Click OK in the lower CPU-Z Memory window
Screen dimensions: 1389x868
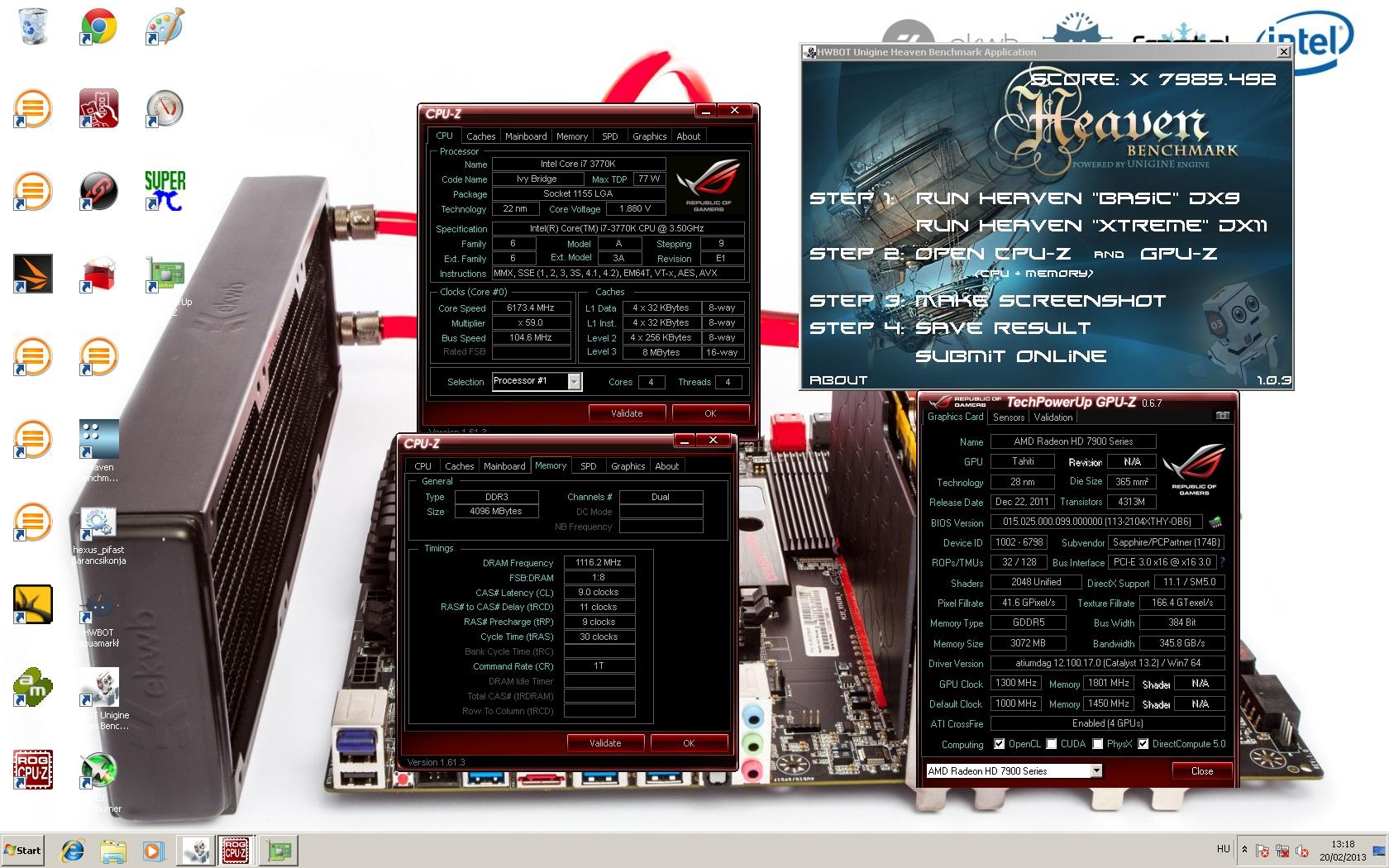coord(689,743)
